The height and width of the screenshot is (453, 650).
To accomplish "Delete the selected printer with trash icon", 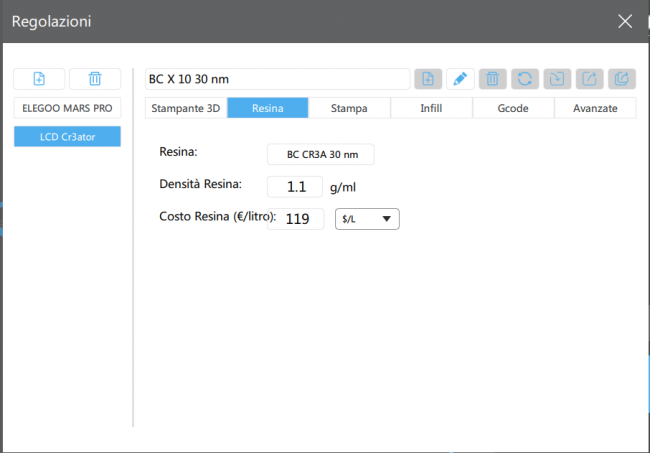I will [x=95, y=79].
